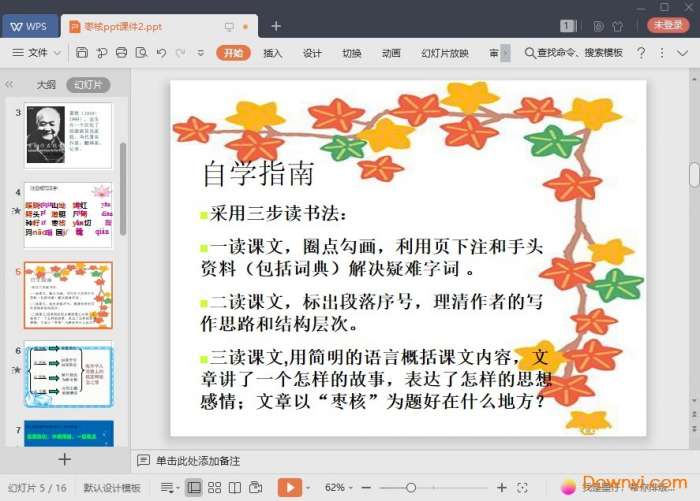The height and width of the screenshot is (501, 700).
Task: Expand the dropdown arrow beside 文件
Action: click(57, 53)
